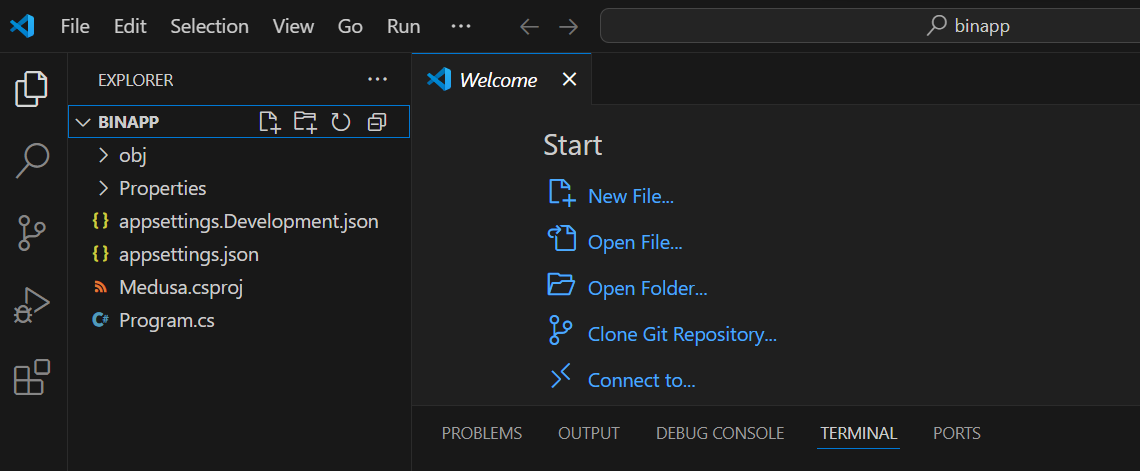The width and height of the screenshot is (1140, 471).
Task: Switch to the PROBLEMS panel tab
Action: click(482, 433)
